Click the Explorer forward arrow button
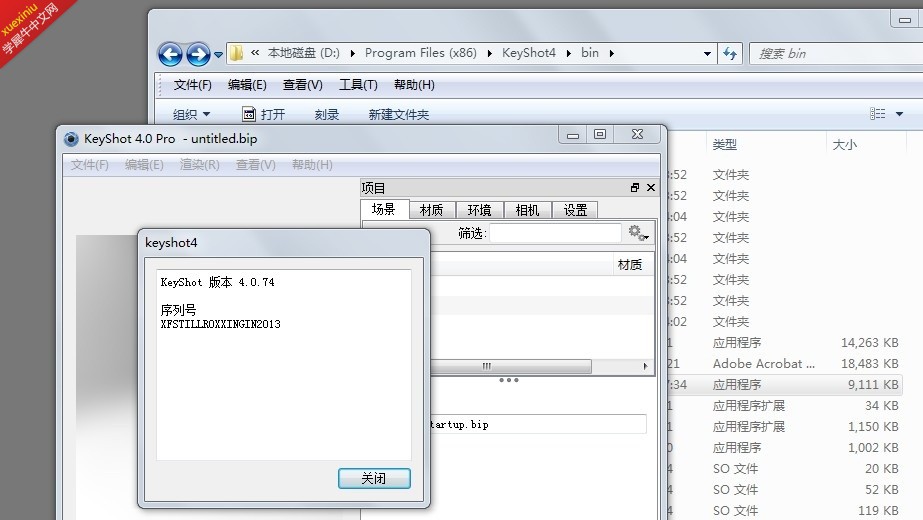The width and height of the screenshot is (923, 520). point(198,54)
